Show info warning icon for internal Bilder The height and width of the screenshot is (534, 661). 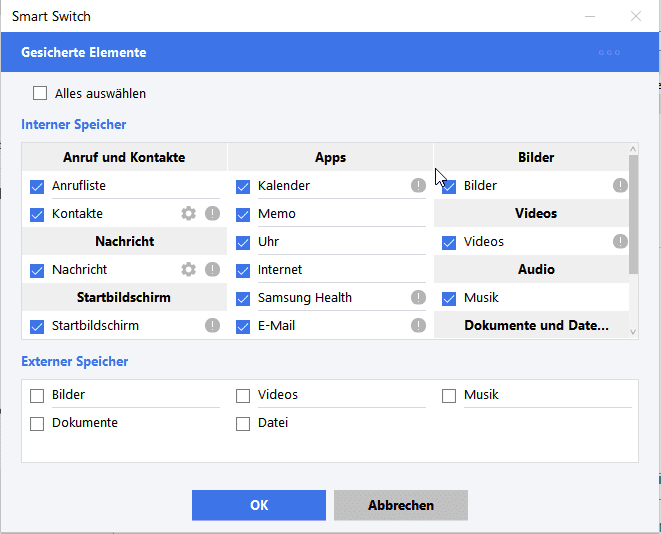click(620, 185)
